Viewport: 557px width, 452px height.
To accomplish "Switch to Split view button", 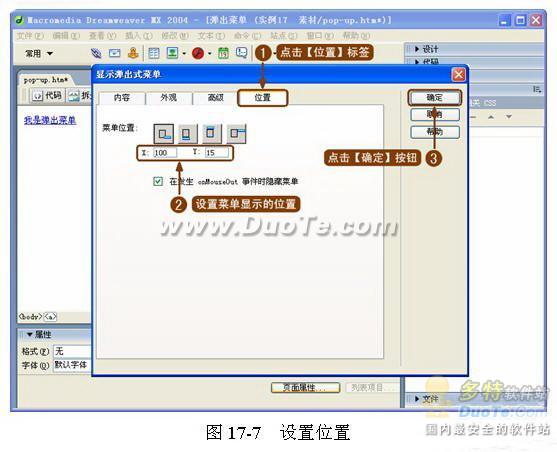I will [80, 95].
